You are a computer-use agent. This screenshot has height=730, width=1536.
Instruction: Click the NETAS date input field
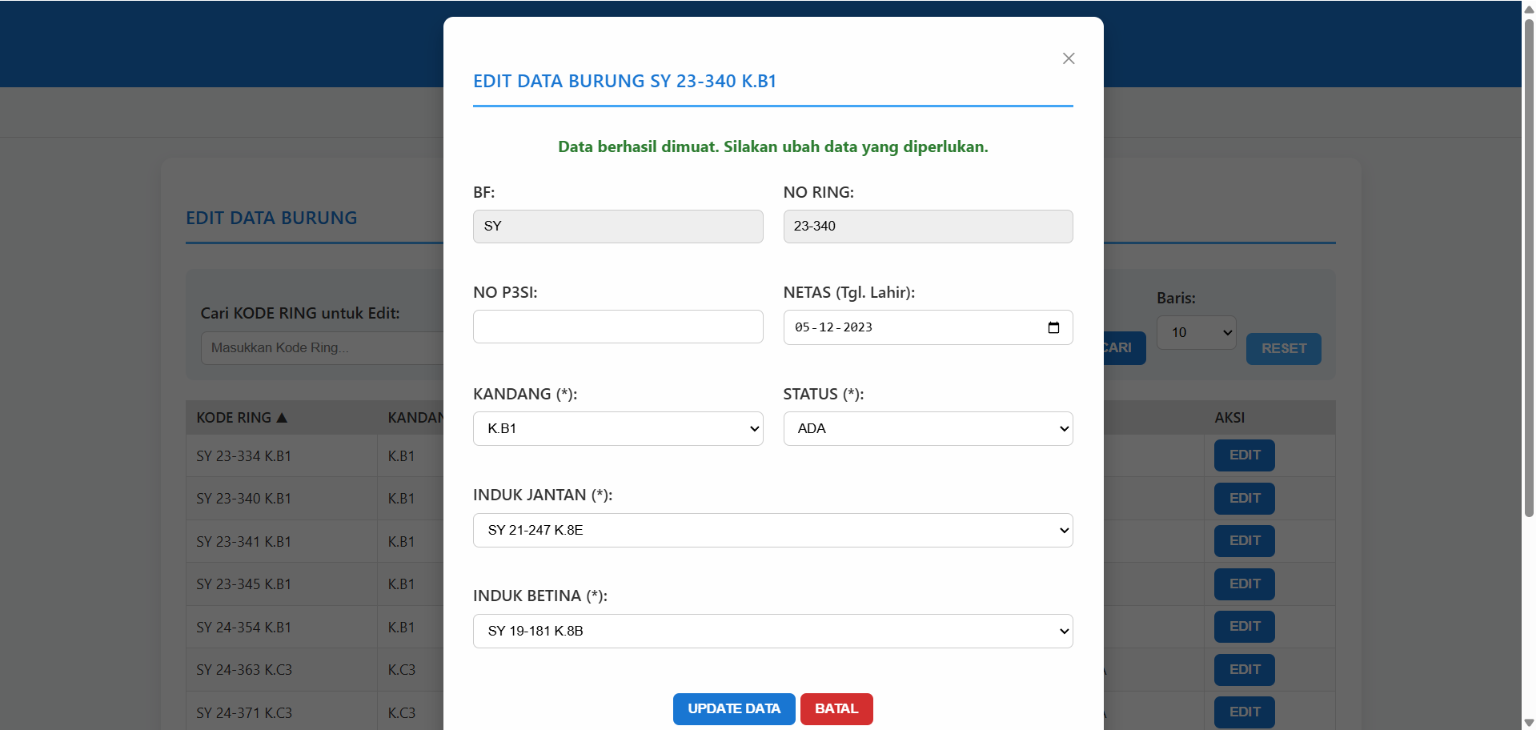[x=900, y=328]
